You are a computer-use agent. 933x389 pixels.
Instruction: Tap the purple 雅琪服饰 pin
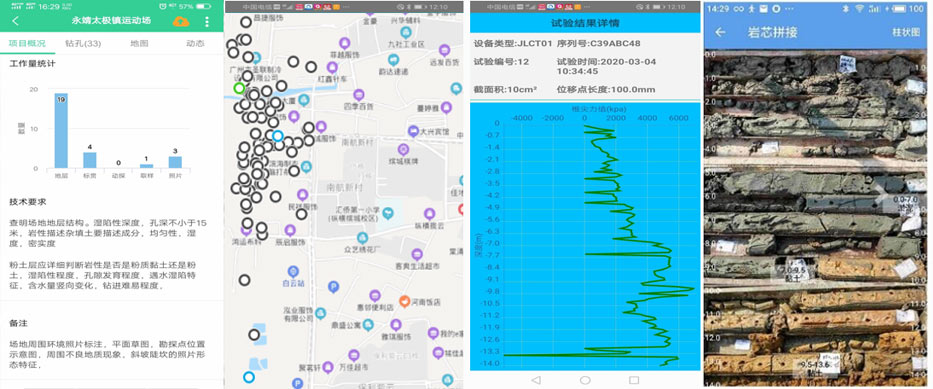pyautogui.click(x=396, y=325)
